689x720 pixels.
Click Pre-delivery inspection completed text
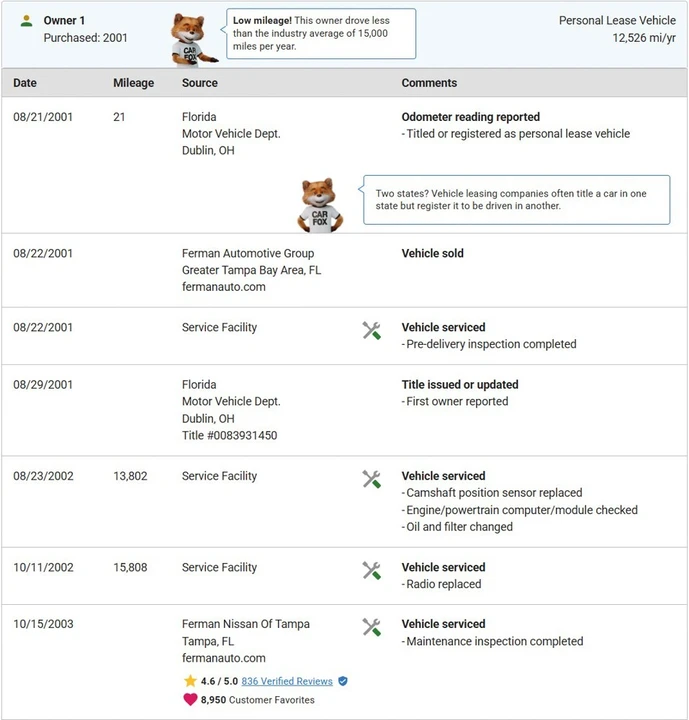(489, 344)
